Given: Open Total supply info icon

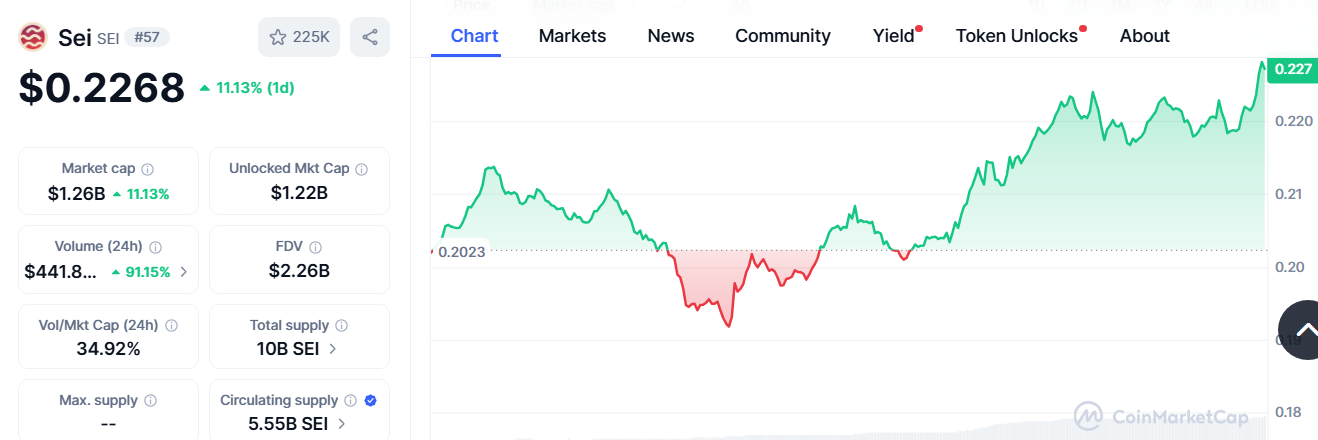Looking at the screenshot, I should click(x=342, y=326).
